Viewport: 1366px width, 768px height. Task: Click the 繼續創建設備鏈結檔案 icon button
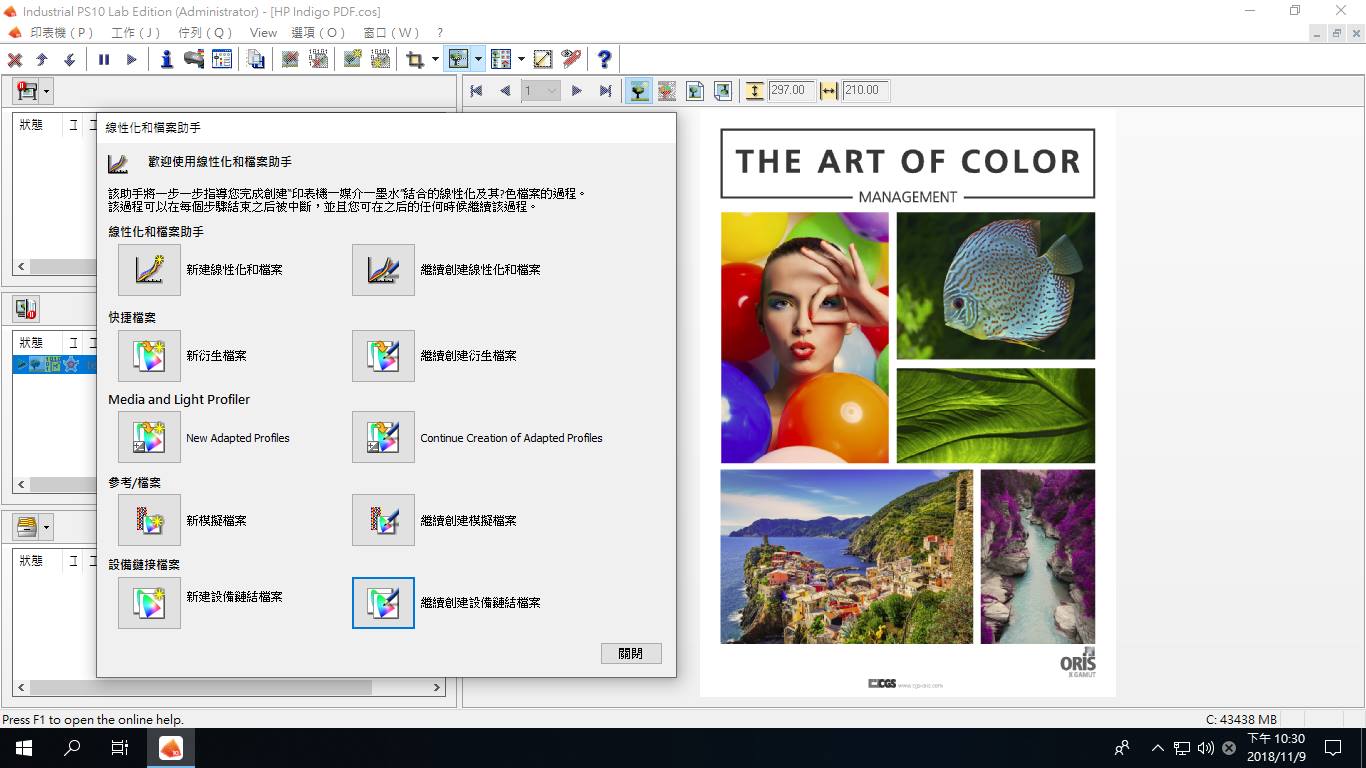383,603
